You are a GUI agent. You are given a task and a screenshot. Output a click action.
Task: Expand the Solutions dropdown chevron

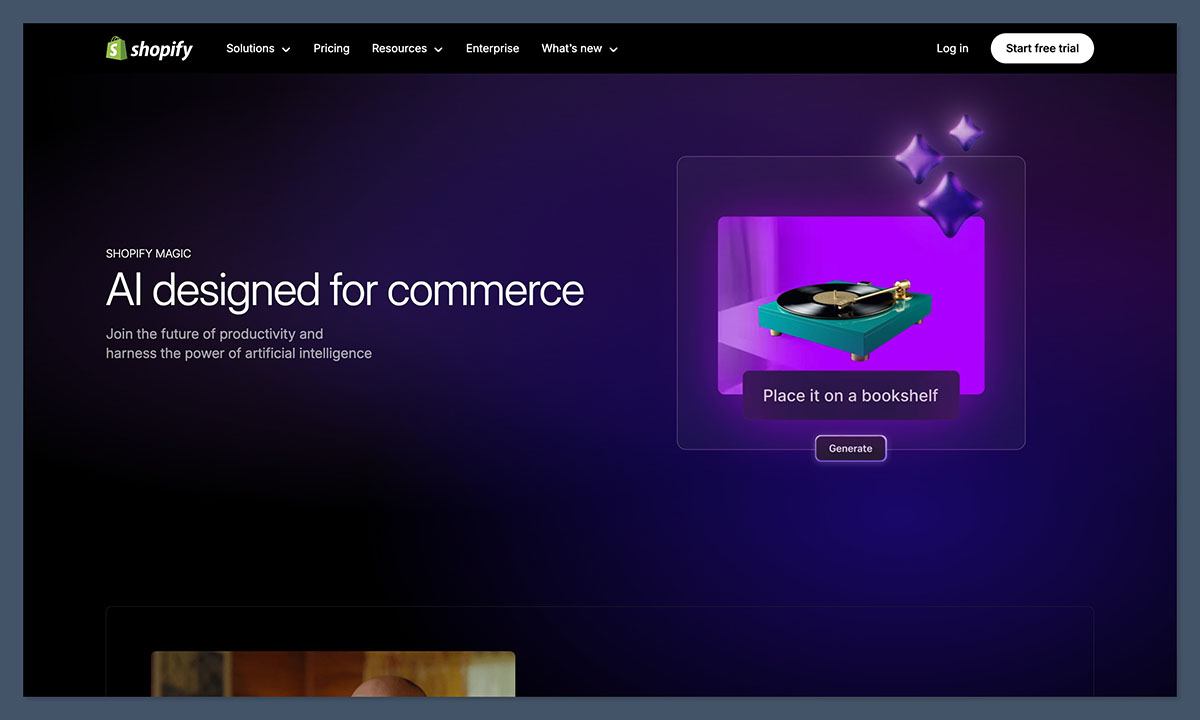(x=287, y=48)
